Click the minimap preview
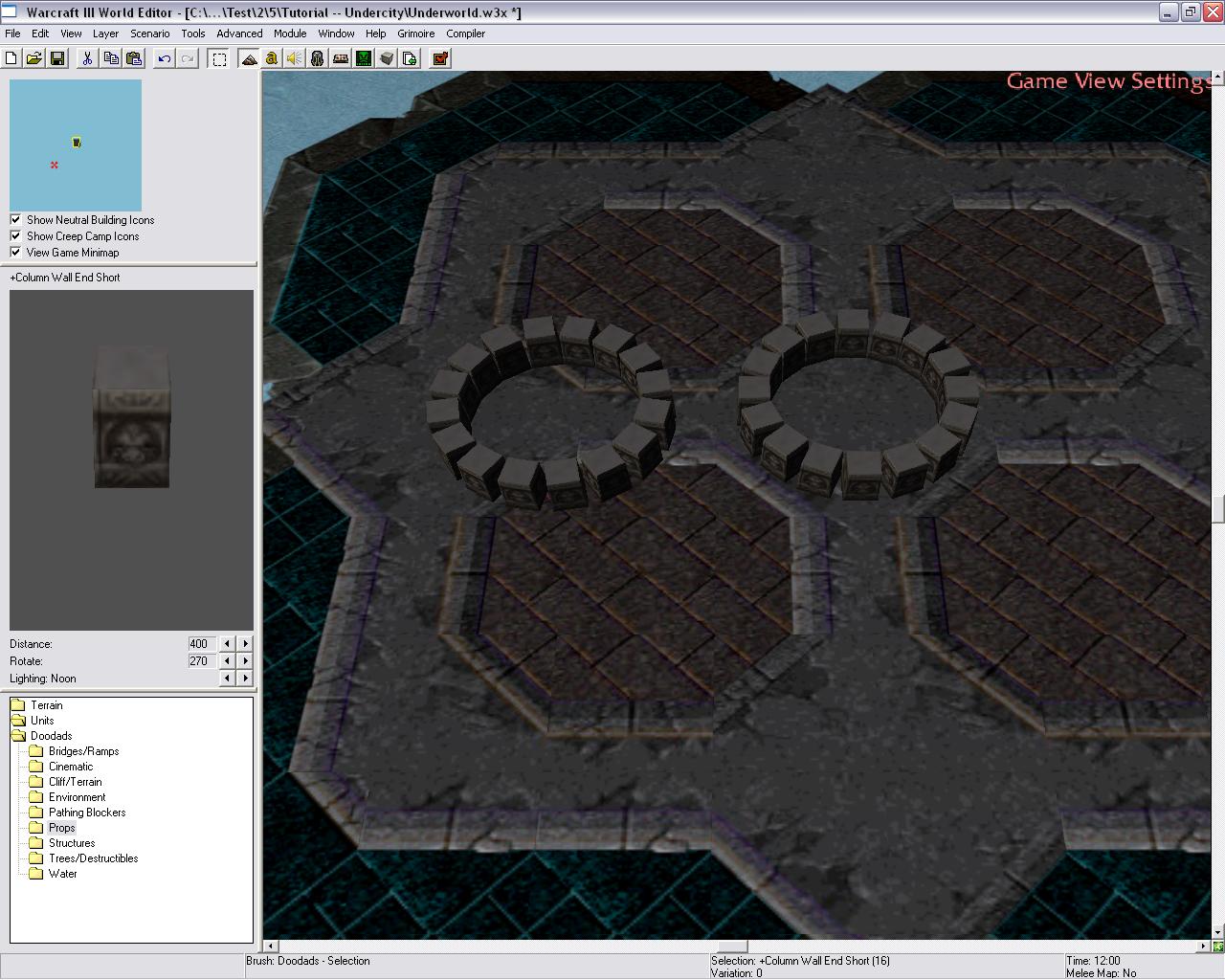This screenshot has height=980, width=1225. pos(76,145)
